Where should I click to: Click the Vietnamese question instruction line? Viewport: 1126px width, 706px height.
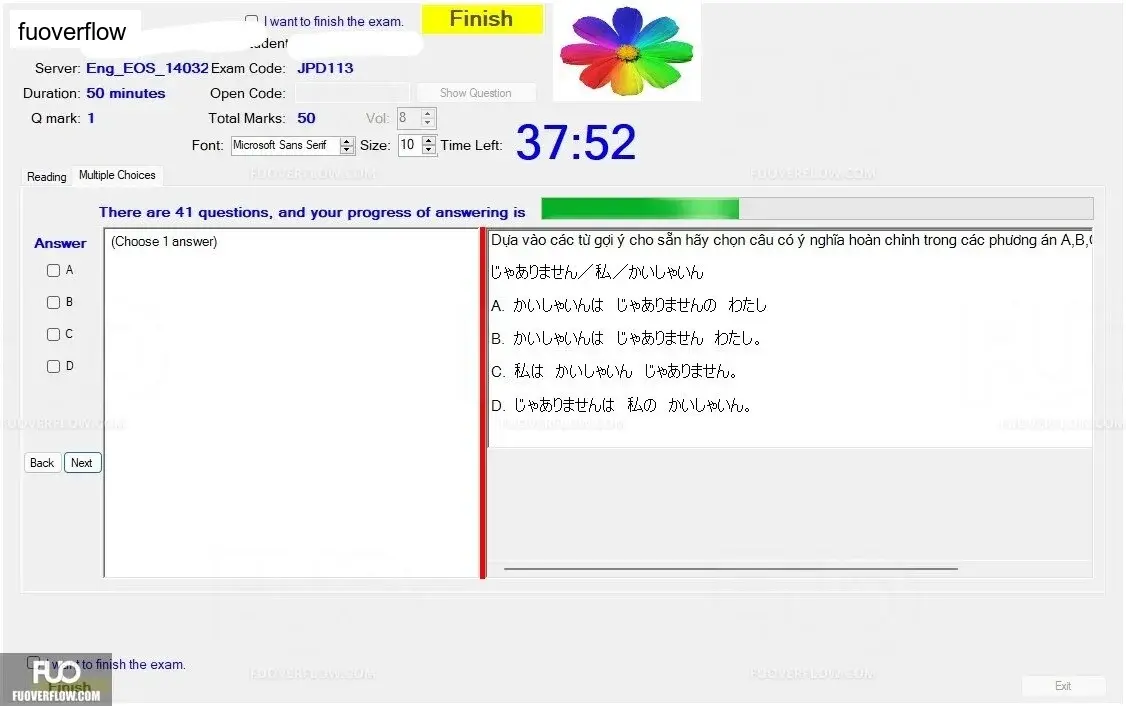point(791,240)
